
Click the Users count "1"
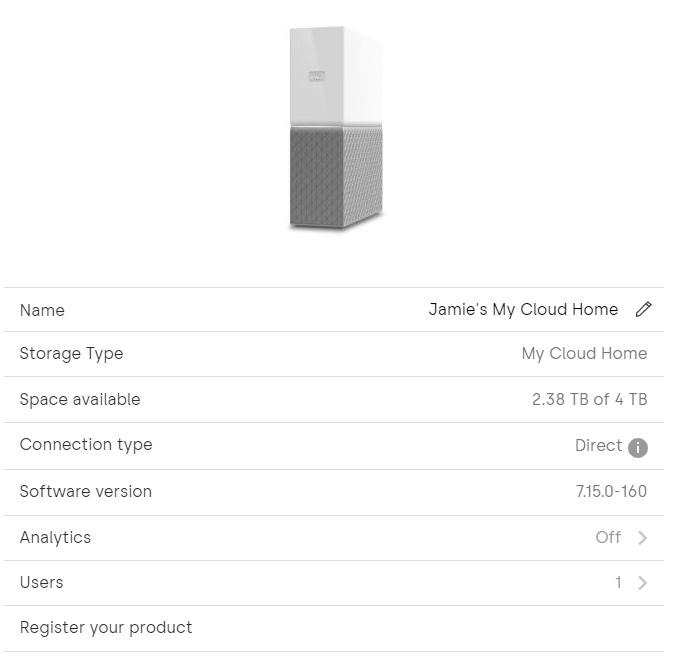pyautogui.click(x=618, y=583)
